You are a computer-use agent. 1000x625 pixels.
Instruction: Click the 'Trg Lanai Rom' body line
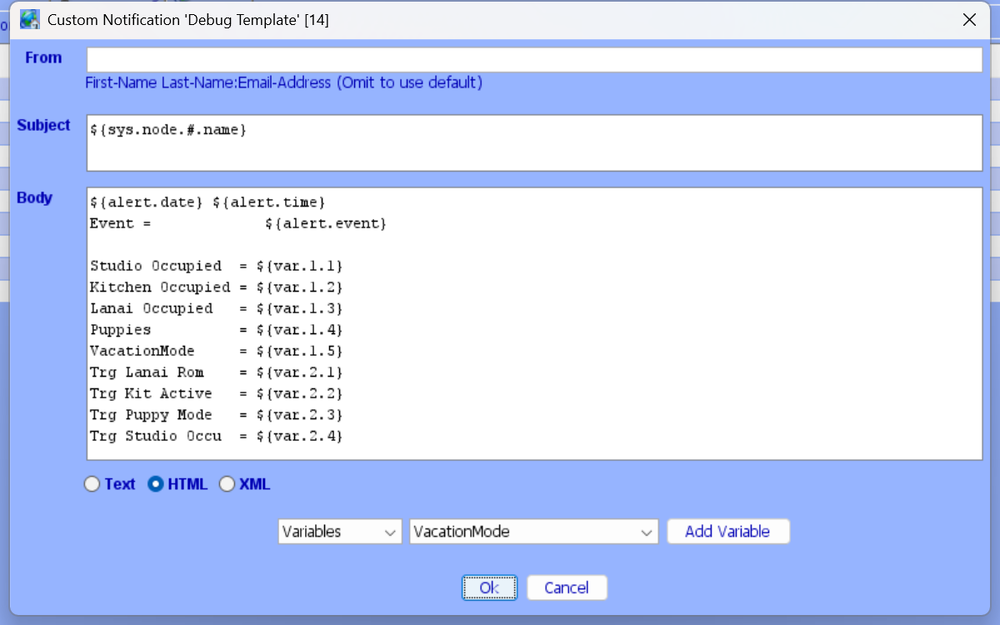[x=216, y=372]
